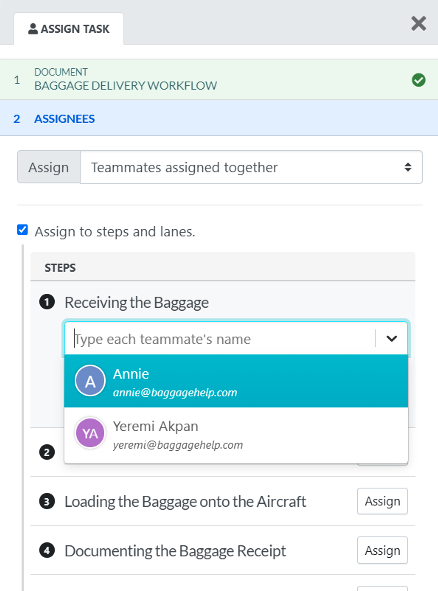Viewport: 438px width, 591px height.
Task: Collapse the teammate list with chevron arrow
Action: 392,338
